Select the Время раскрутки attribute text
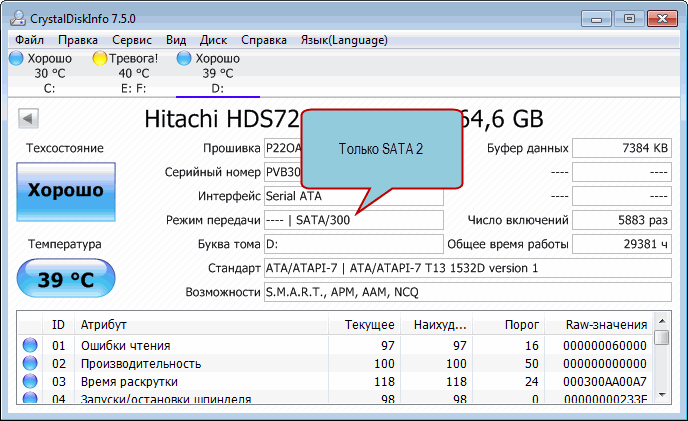 pyautogui.click(x=129, y=382)
